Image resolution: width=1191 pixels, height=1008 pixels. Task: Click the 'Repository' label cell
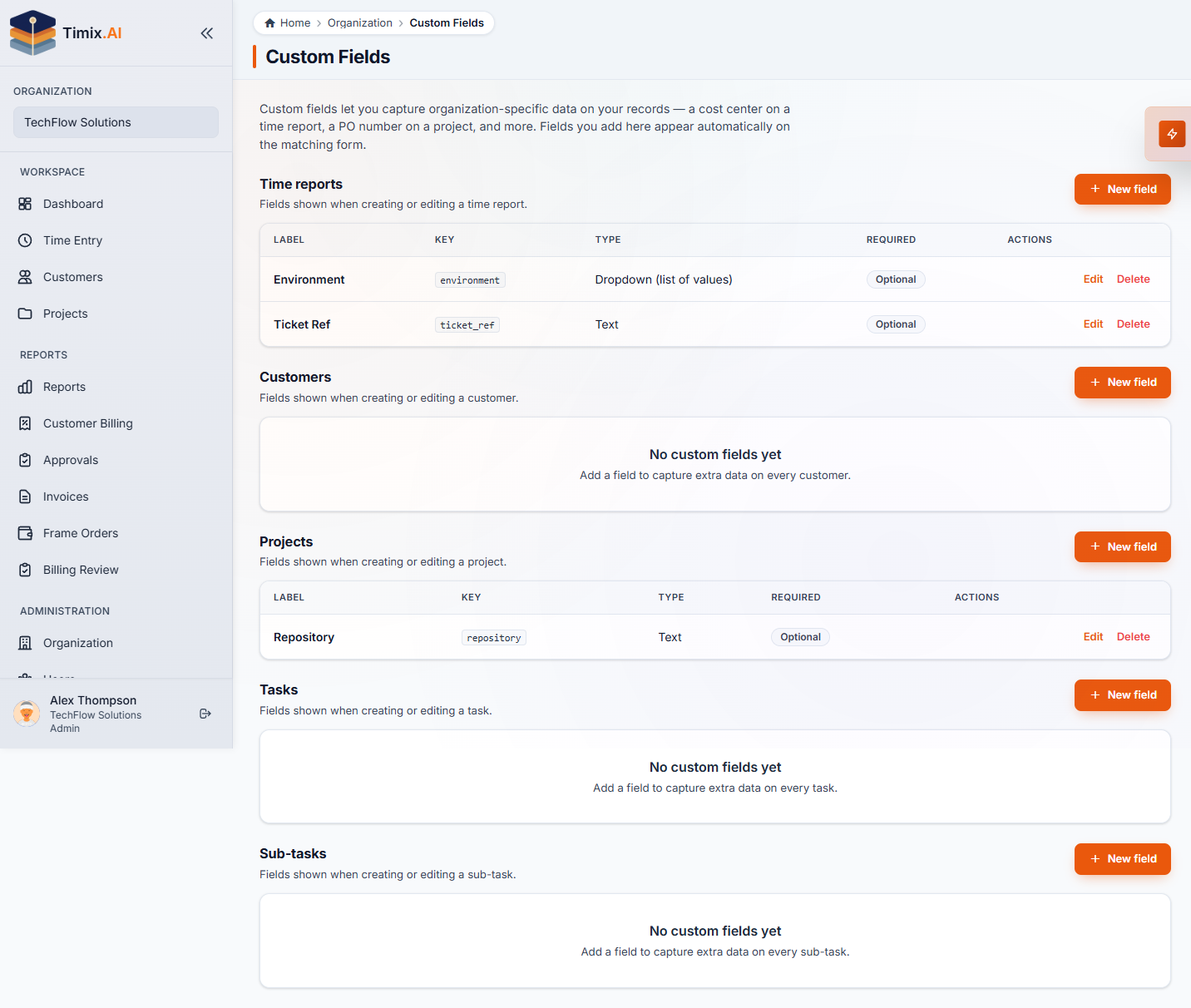tap(304, 637)
